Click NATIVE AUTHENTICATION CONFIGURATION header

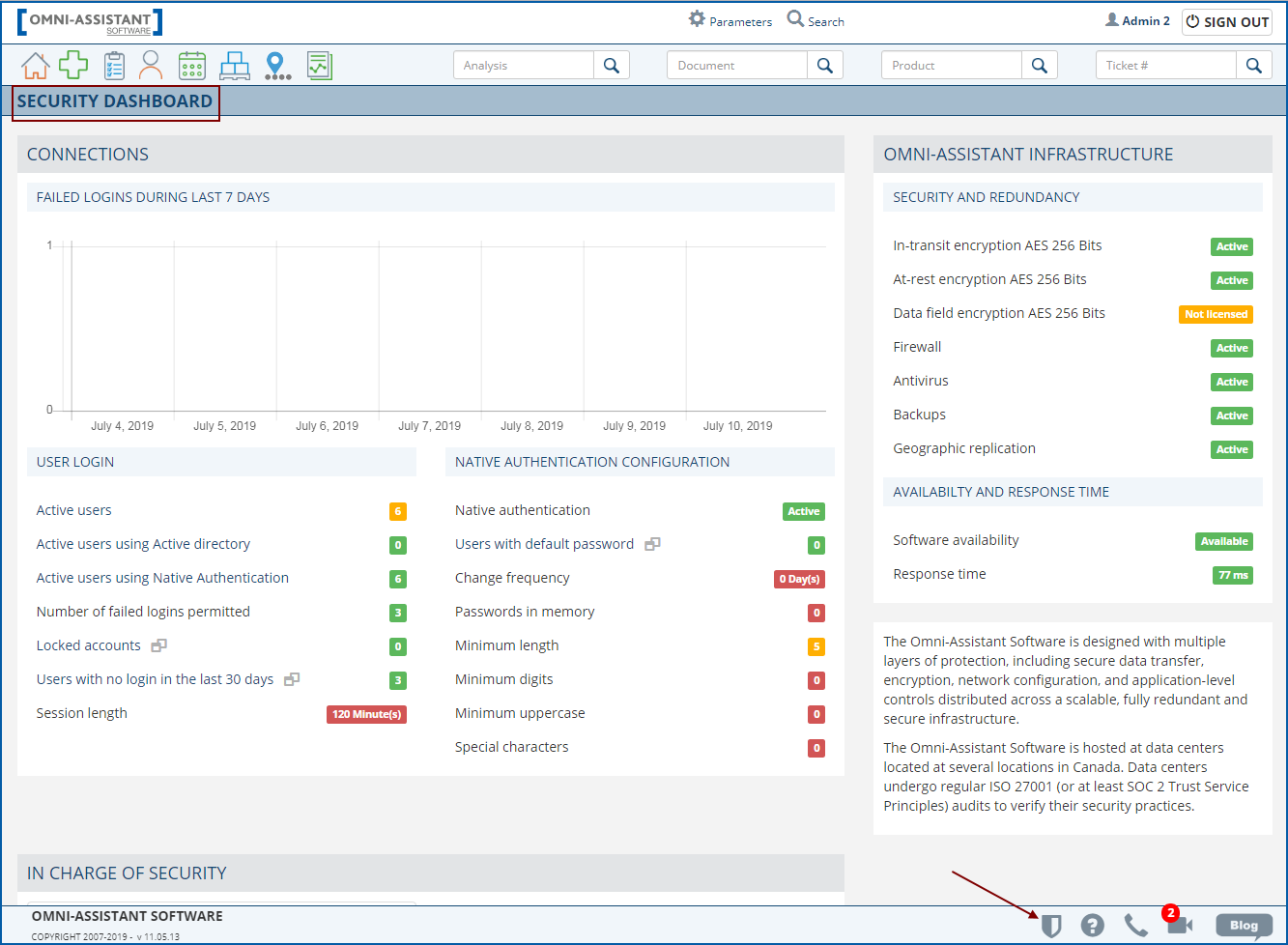click(x=592, y=462)
